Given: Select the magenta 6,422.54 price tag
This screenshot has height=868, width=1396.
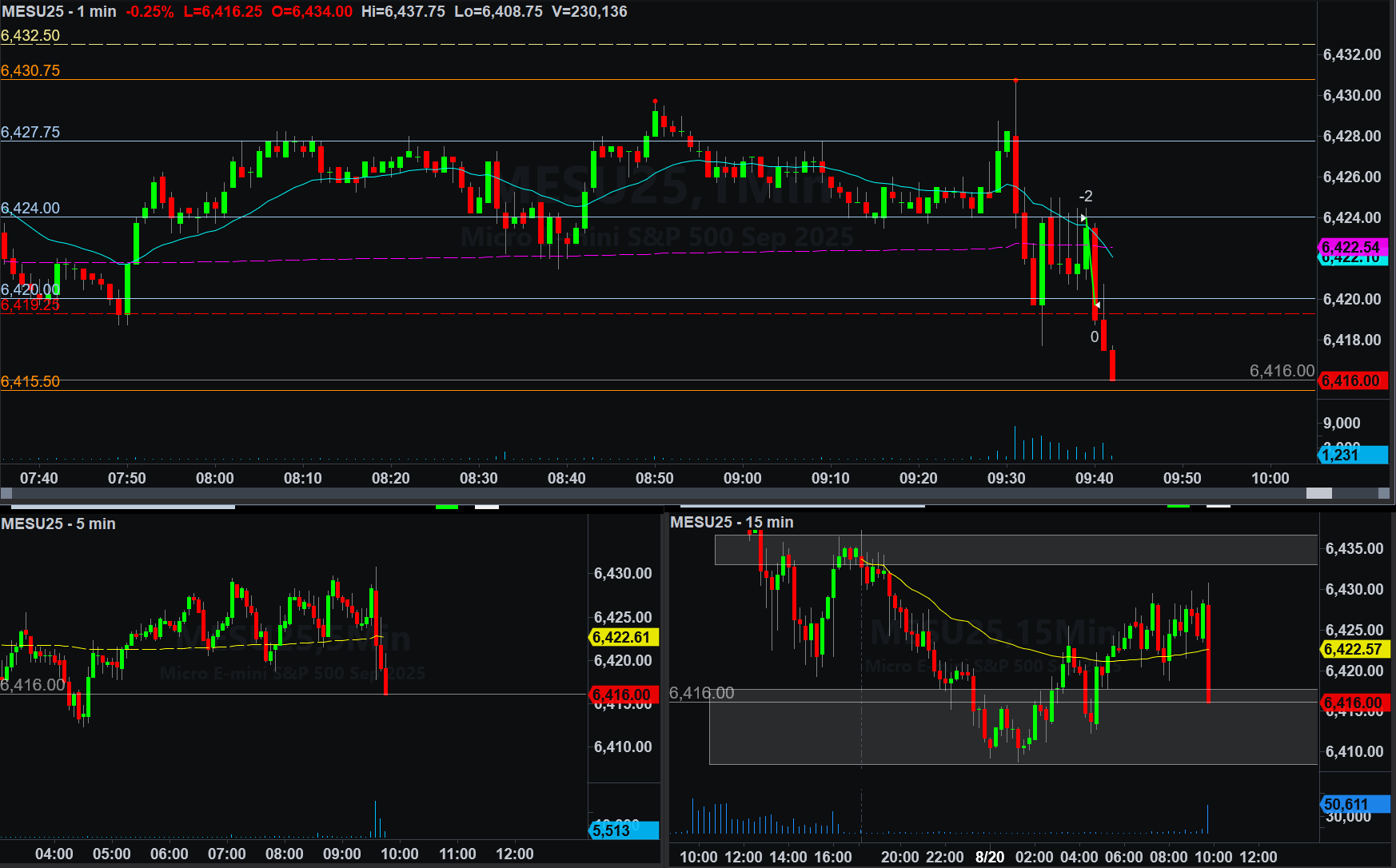Looking at the screenshot, I should 1351,247.
